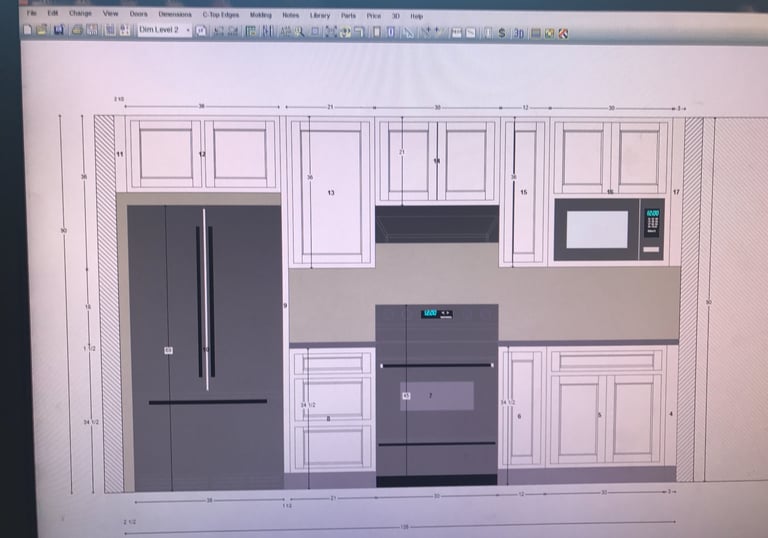The height and width of the screenshot is (538, 768).
Task: Select base cabinet number 5
Action: 606,406
